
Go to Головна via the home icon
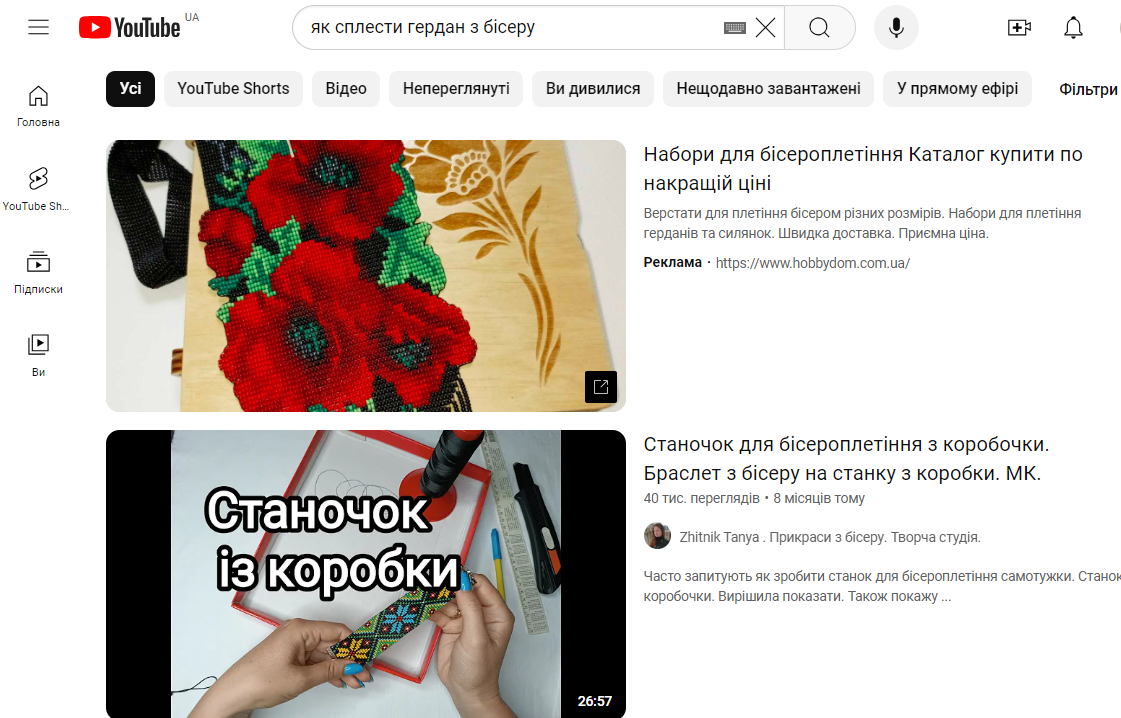(x=37, y=95)
